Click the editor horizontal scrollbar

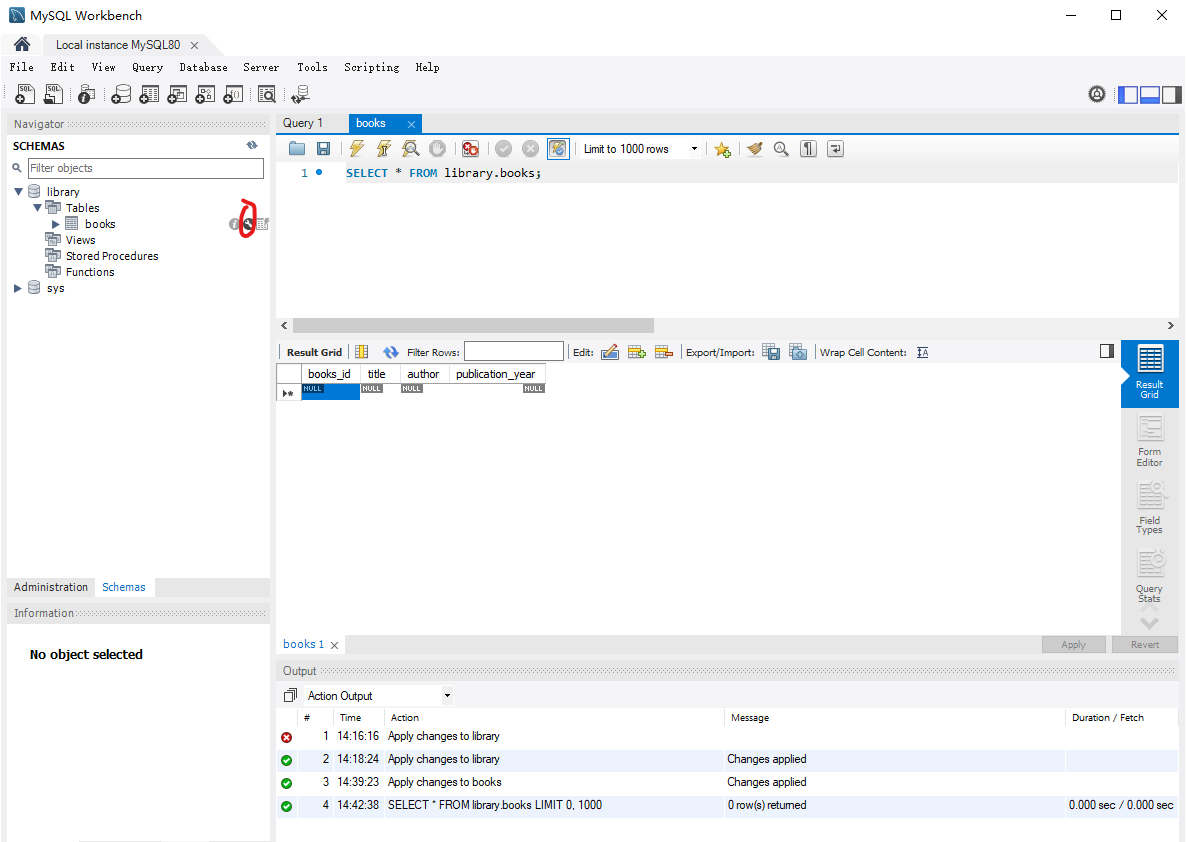473,325
